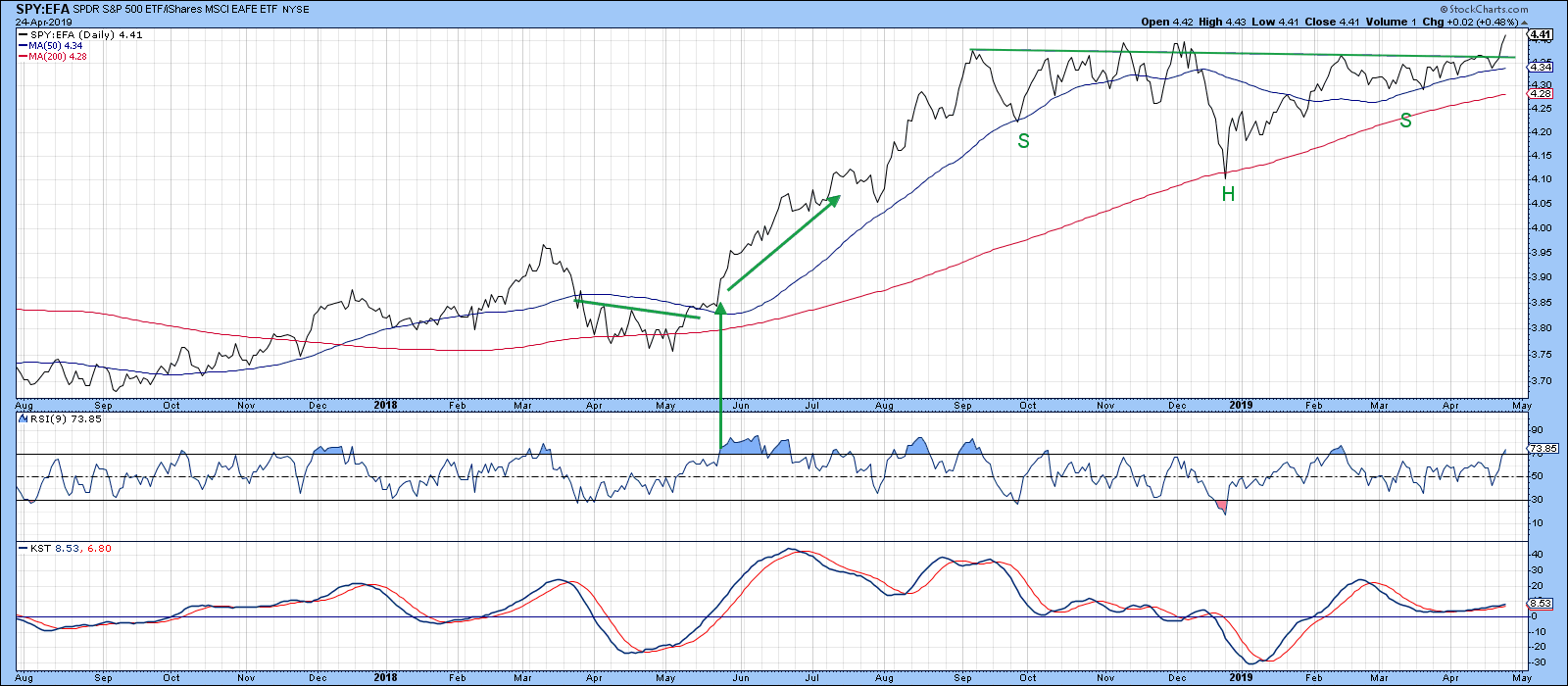Click the 3.90 price axis label
Screen dimensions: 1568x686
(1542, 278)
